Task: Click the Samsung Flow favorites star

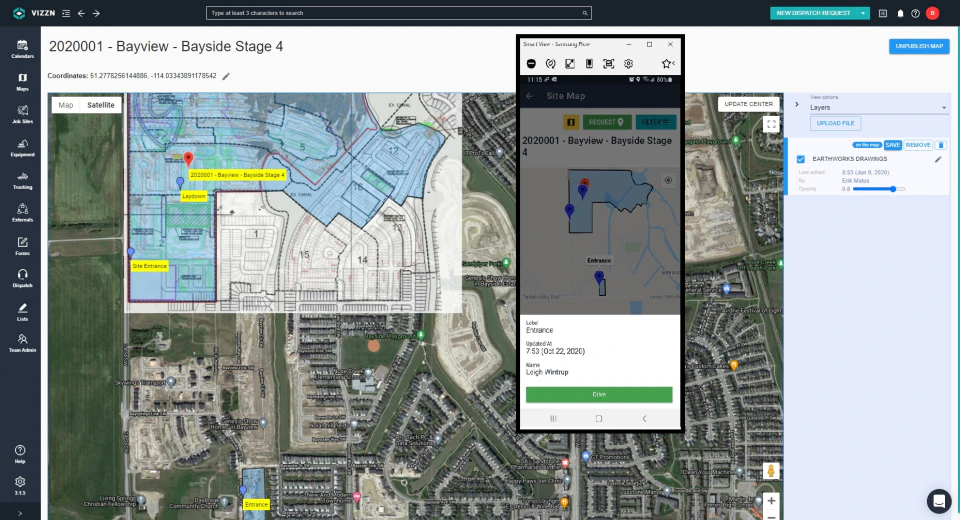Action: (667, 64)
